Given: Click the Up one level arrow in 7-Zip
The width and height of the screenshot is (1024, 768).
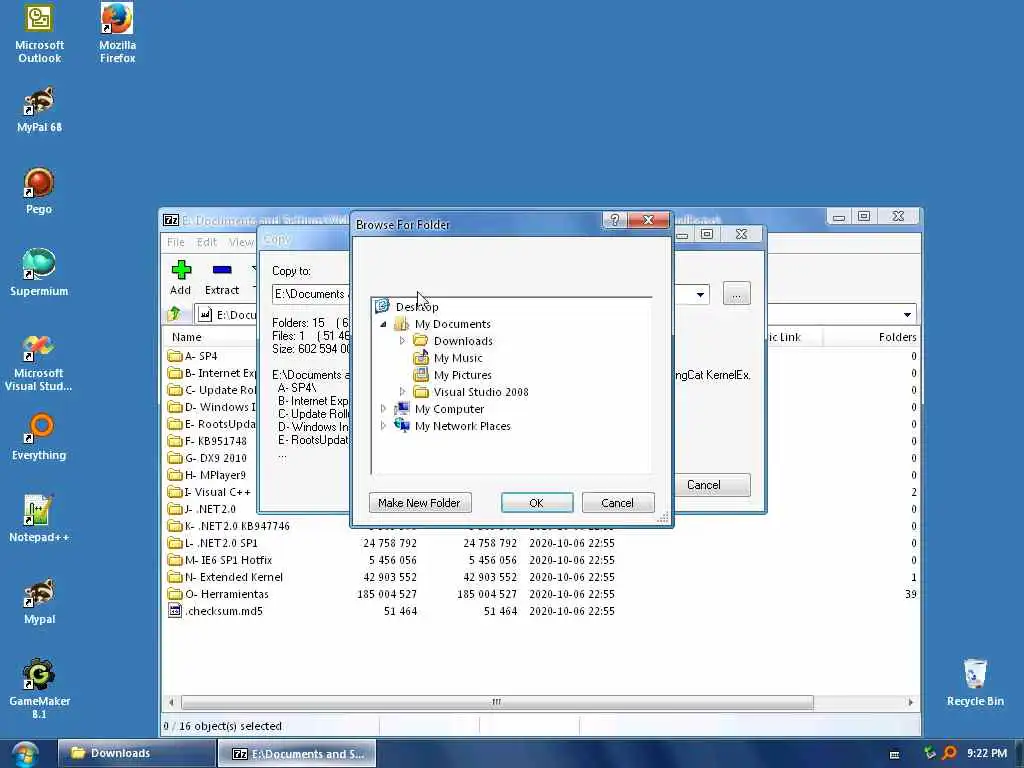Looking at the screenshot, I should (x=174, y=314).
